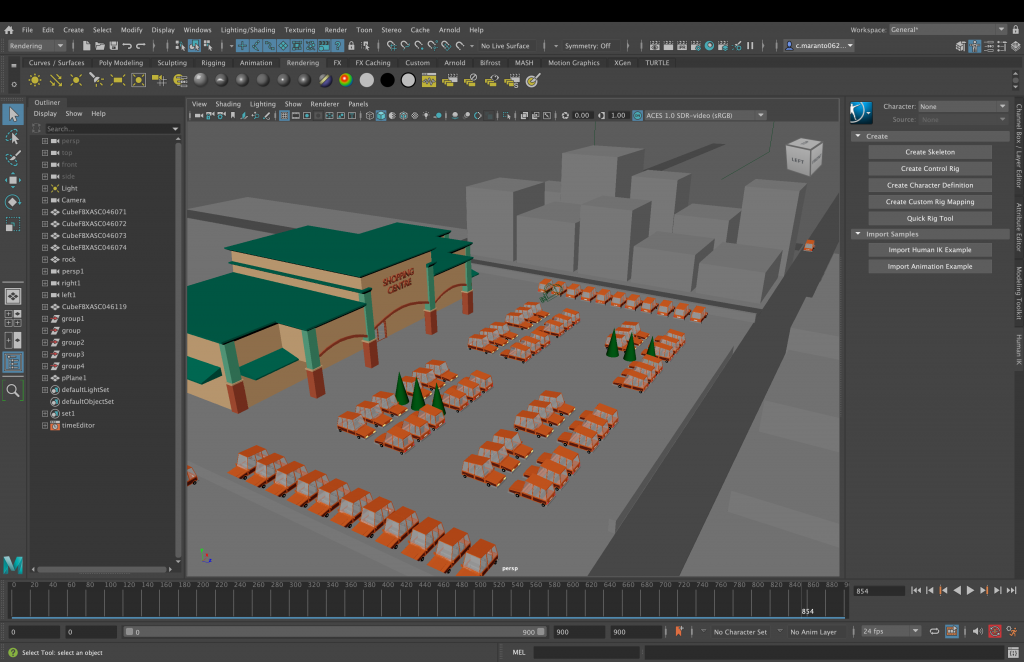
Task: Click the save scene icon in status line
Action: 113,46
